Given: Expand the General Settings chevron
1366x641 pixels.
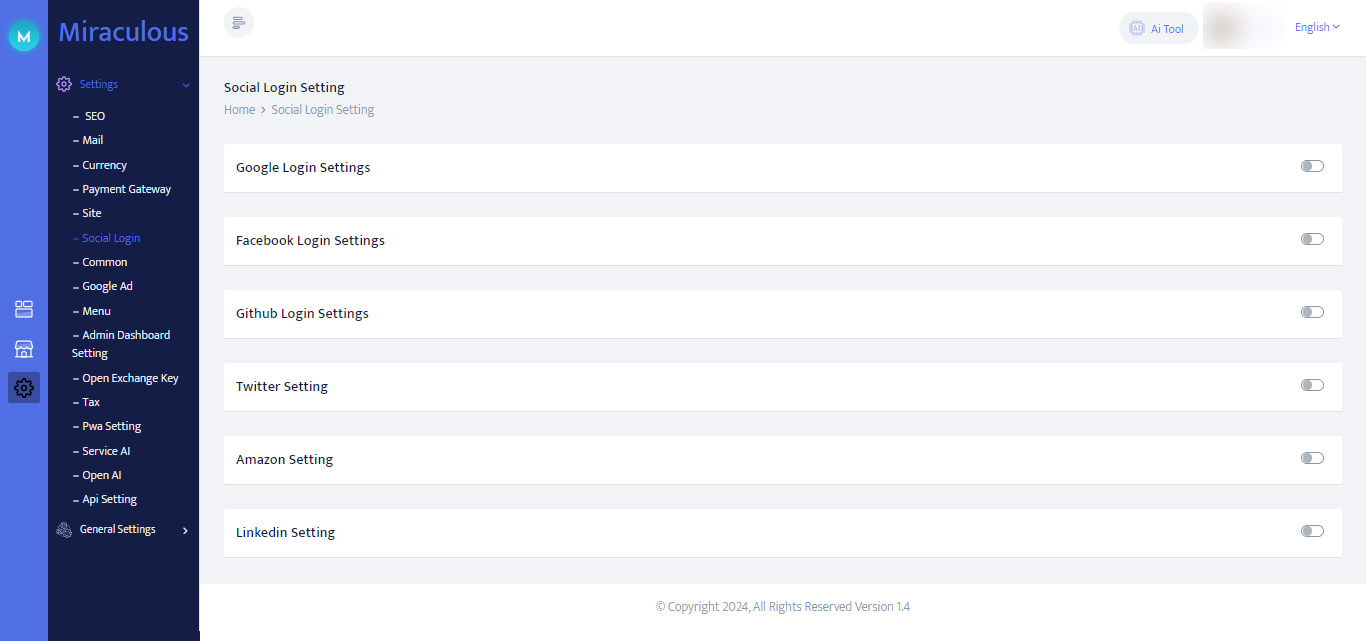Looking at the screenshot, I should 186,530.
